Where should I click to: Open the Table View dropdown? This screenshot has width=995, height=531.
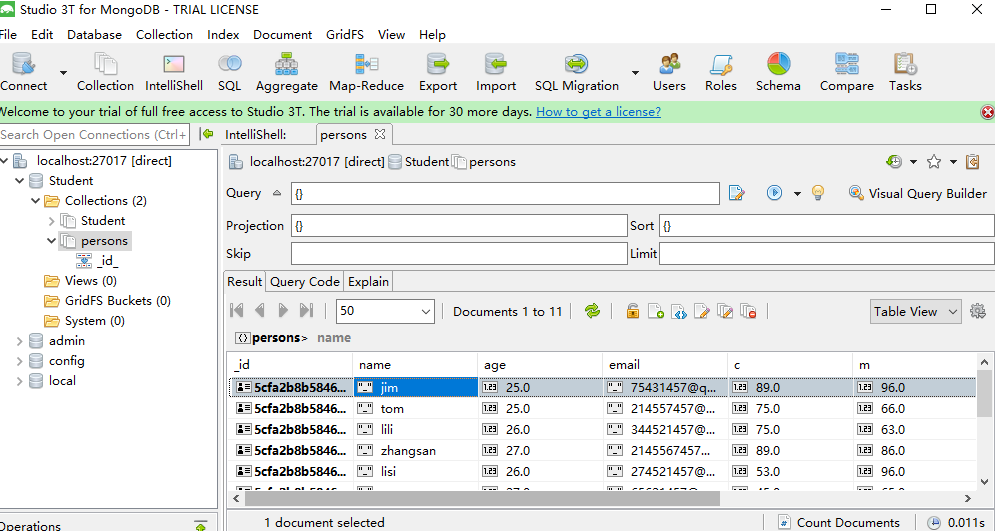click(916, 311)
